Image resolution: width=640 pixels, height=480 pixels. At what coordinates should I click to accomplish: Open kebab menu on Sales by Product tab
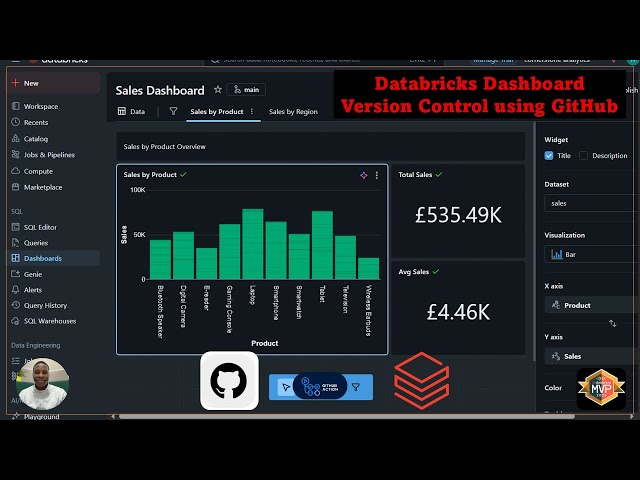click(252, 111)
